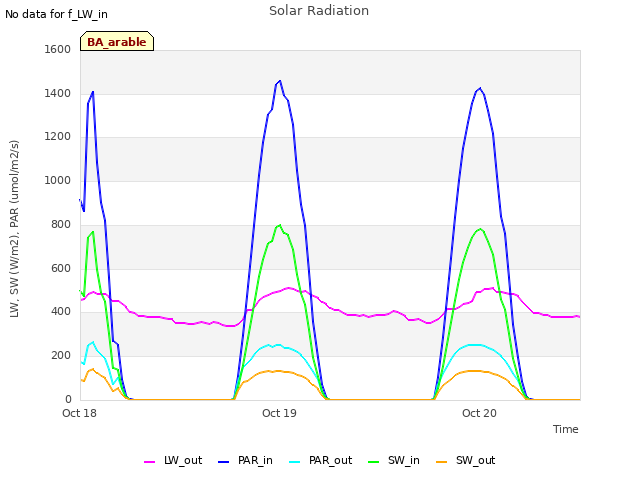Click the orange SW_out legend swatch
The image size is (640, 480).
coord(442,462)
